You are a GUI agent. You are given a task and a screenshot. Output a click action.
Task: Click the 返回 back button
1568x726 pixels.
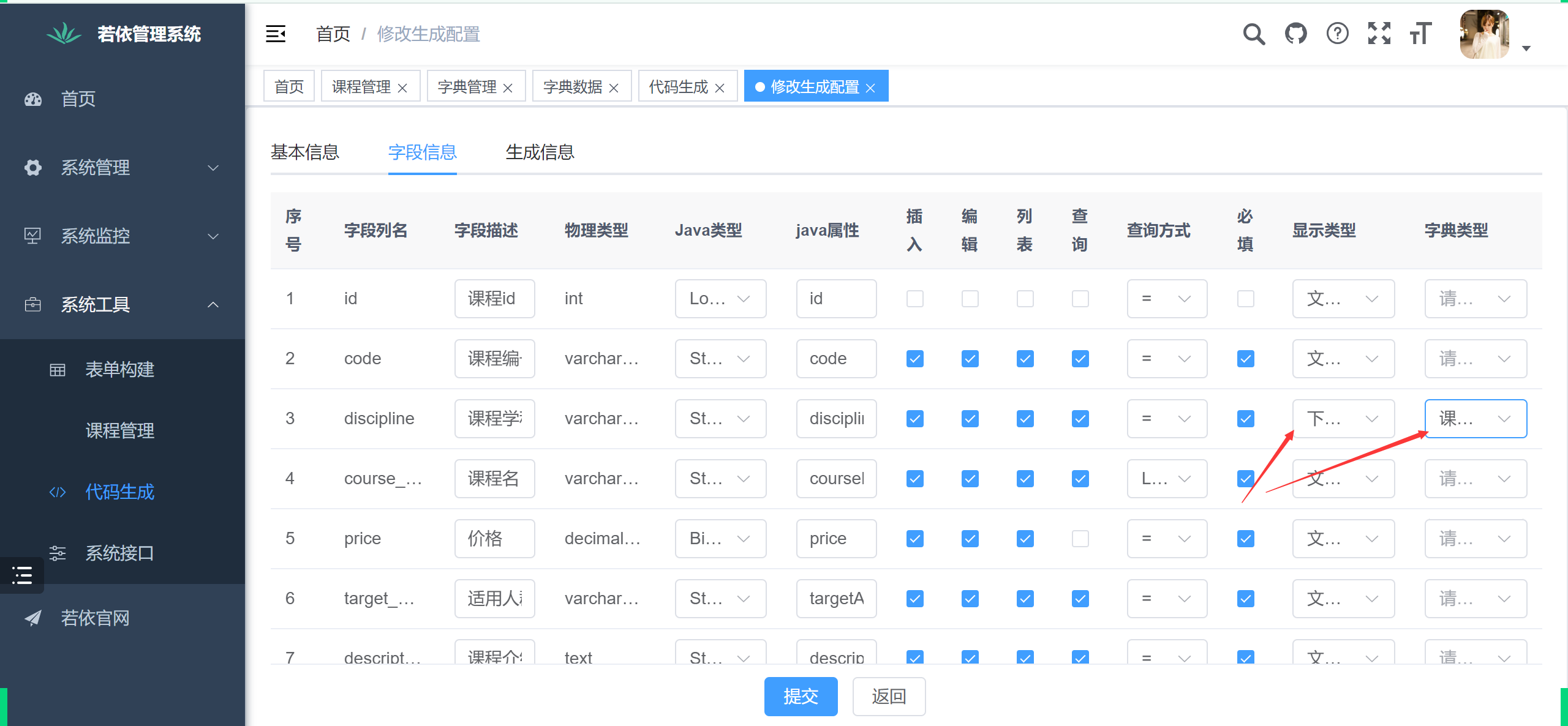(889, 697)
